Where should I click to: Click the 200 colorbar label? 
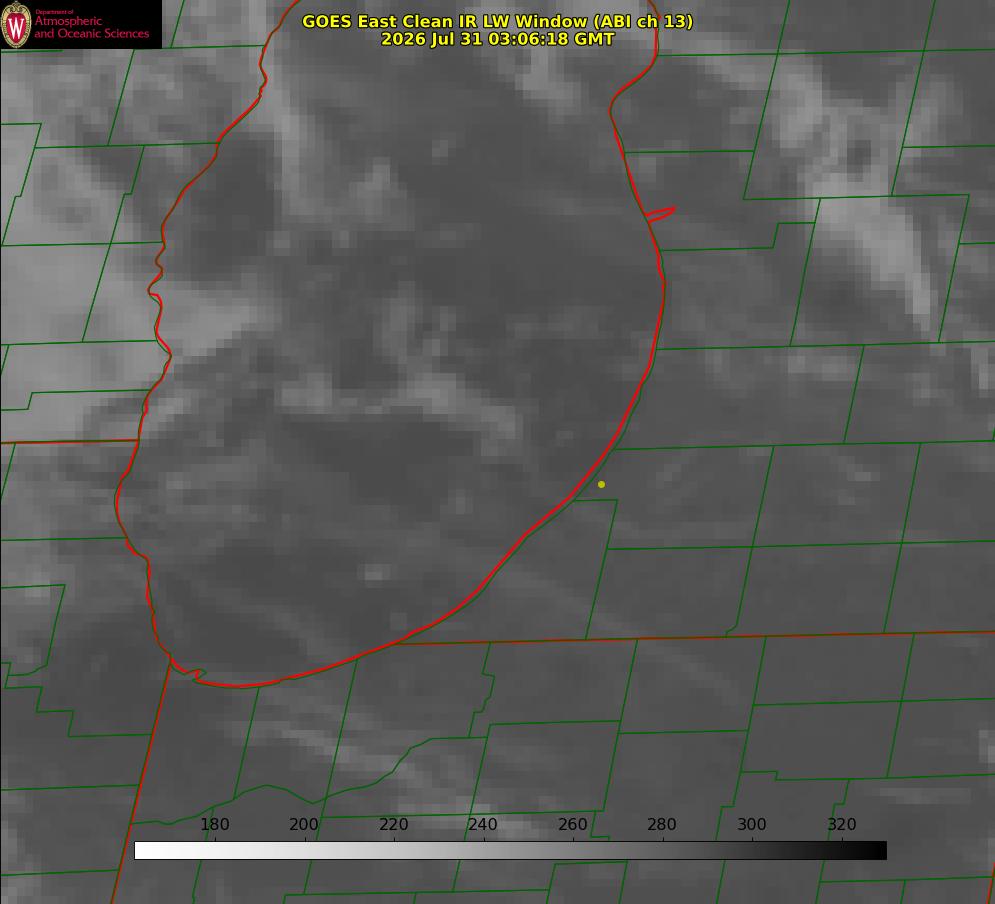coord(304,824)
